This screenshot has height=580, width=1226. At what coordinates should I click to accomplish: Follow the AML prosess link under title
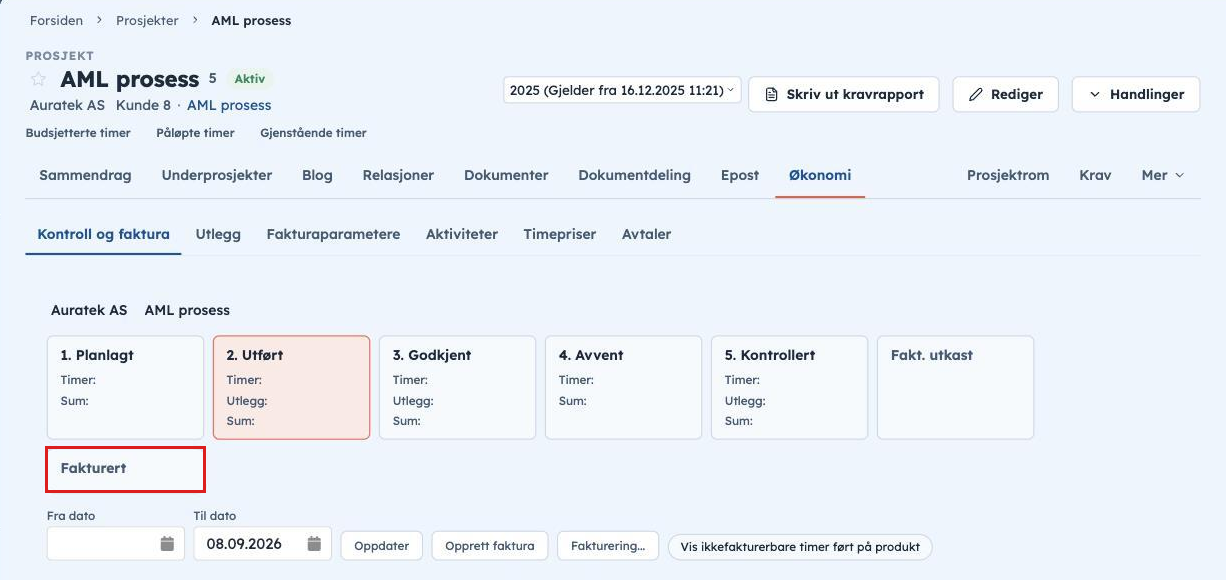229,105
